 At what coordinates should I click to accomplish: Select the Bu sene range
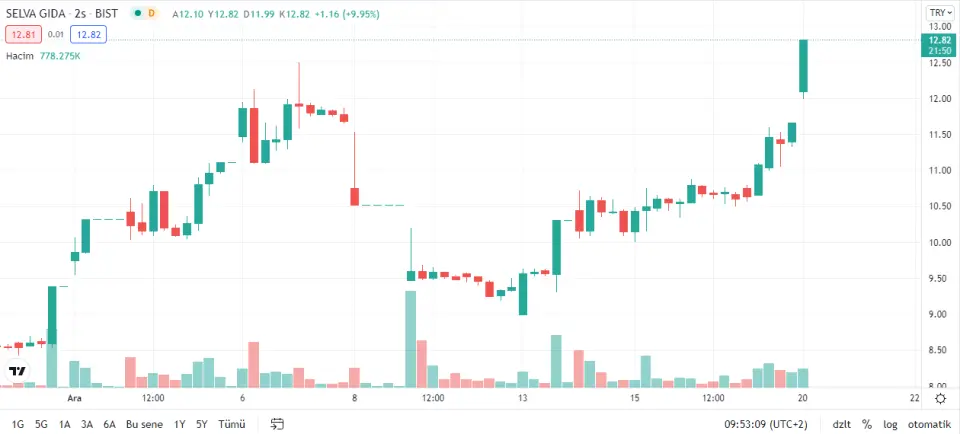click(145, 424)
